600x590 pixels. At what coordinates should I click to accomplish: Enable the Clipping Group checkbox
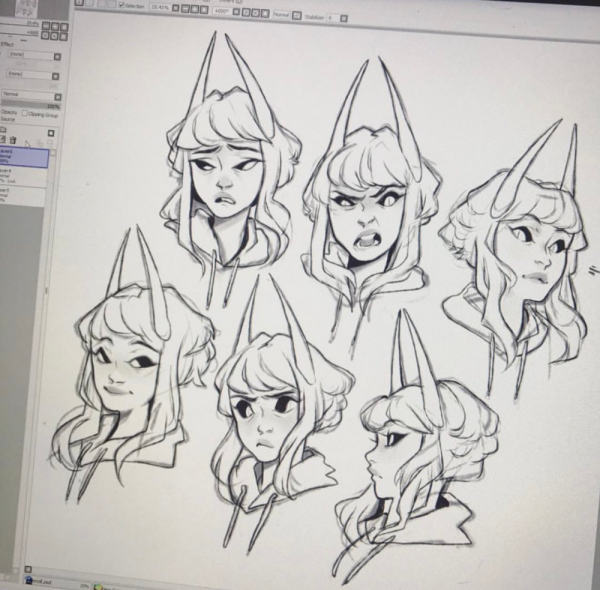pyautogui.click(x=25, y=113)
